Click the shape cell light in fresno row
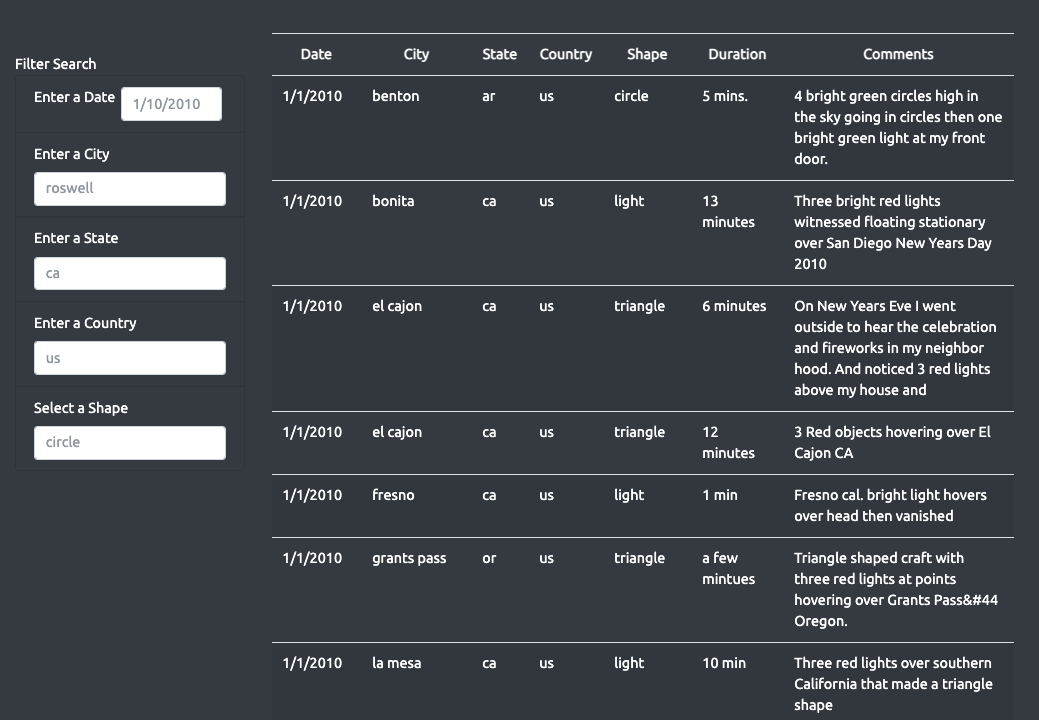Screen dimensions: 1039x720 629,495
